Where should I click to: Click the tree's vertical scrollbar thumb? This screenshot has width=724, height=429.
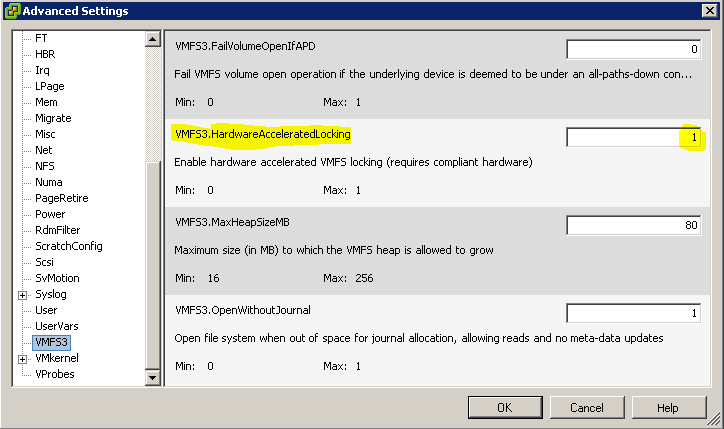click(x=152, y=265)
